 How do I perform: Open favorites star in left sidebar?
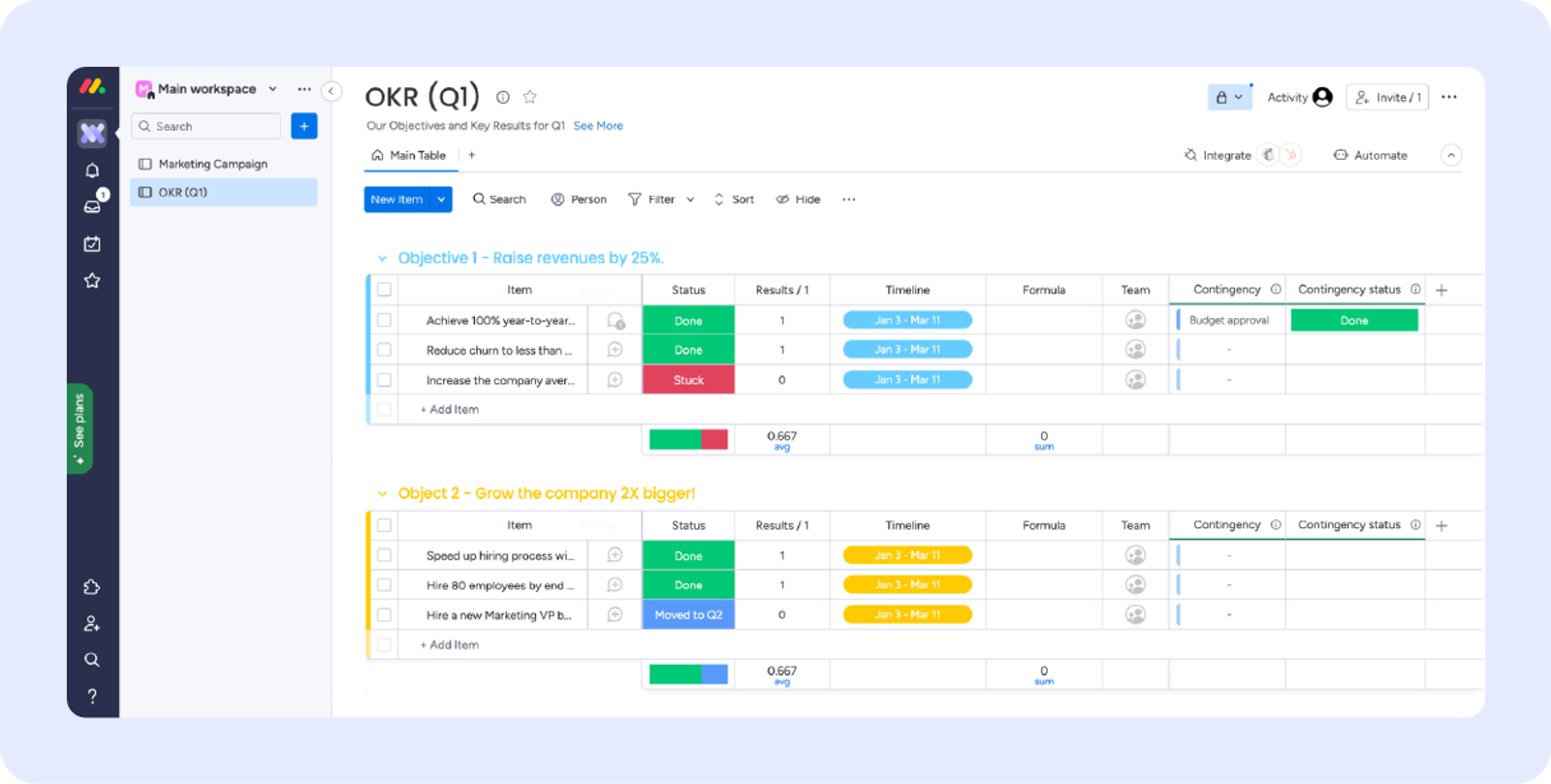pos(92,281)
